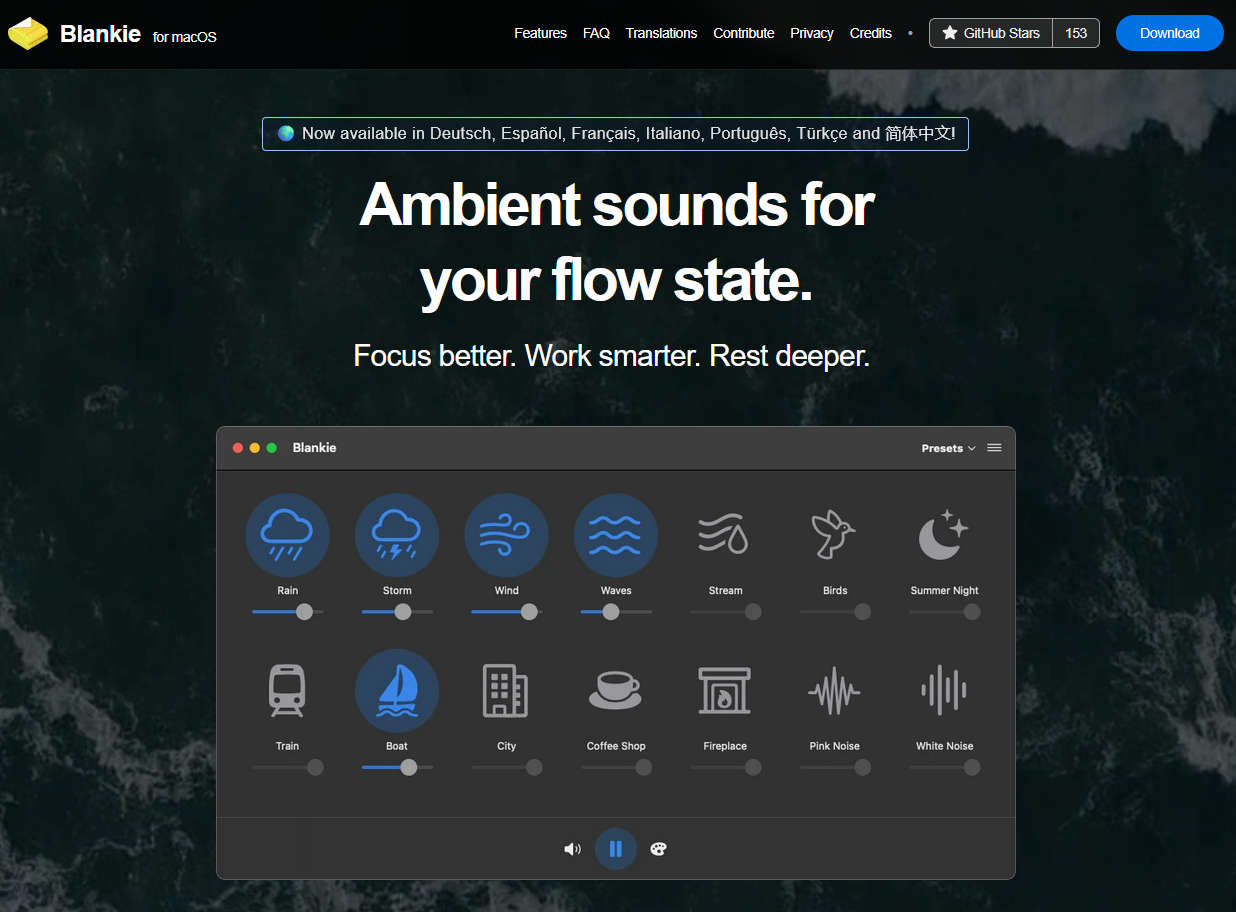The height and width of the screenshot is (912, 1236).
Task: Open the FAQ nav link
Action: click(596, 33)
